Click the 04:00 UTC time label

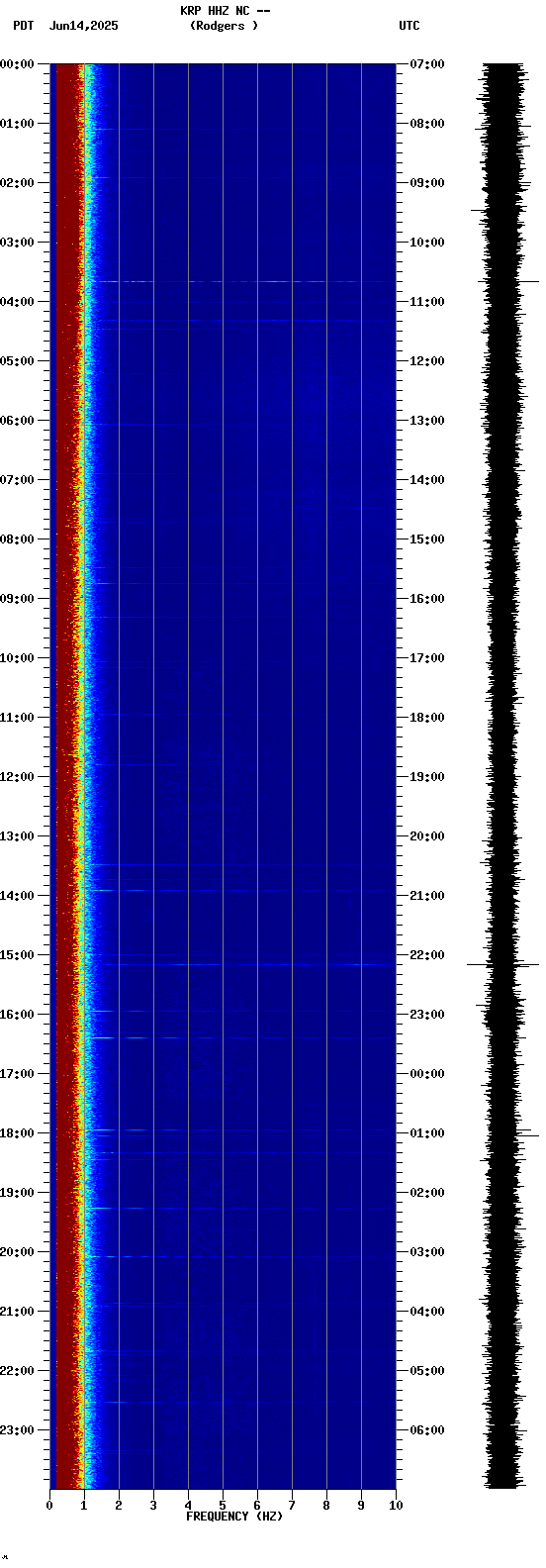(x=427, y=1312)
